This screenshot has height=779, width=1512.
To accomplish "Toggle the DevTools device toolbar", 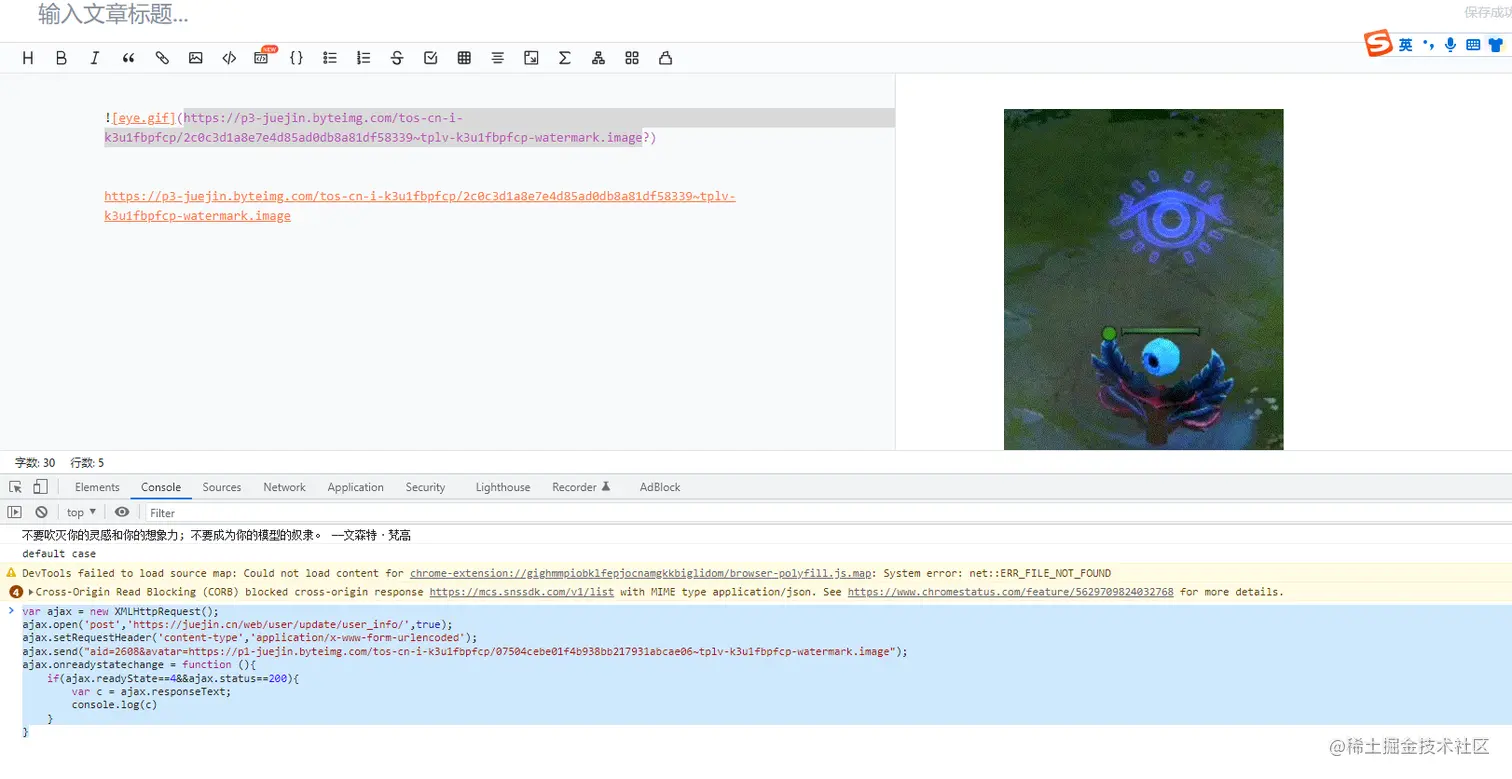I will tap(40, 487).
